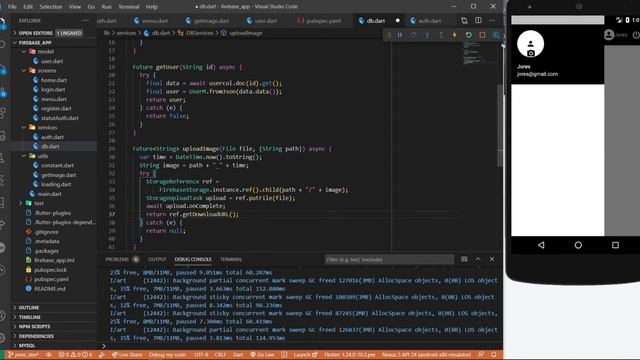640x360 pixels.
Task: Click UTF-8 encoding in the status bar
Action: tap(201, 355)
